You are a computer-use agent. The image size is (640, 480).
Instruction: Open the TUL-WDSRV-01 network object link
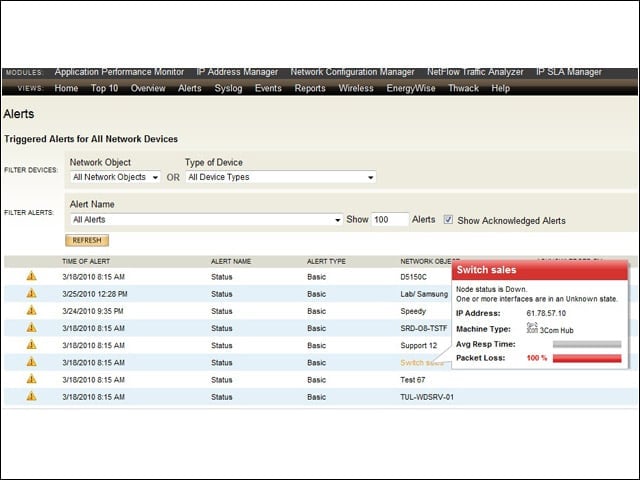[427, 397]
